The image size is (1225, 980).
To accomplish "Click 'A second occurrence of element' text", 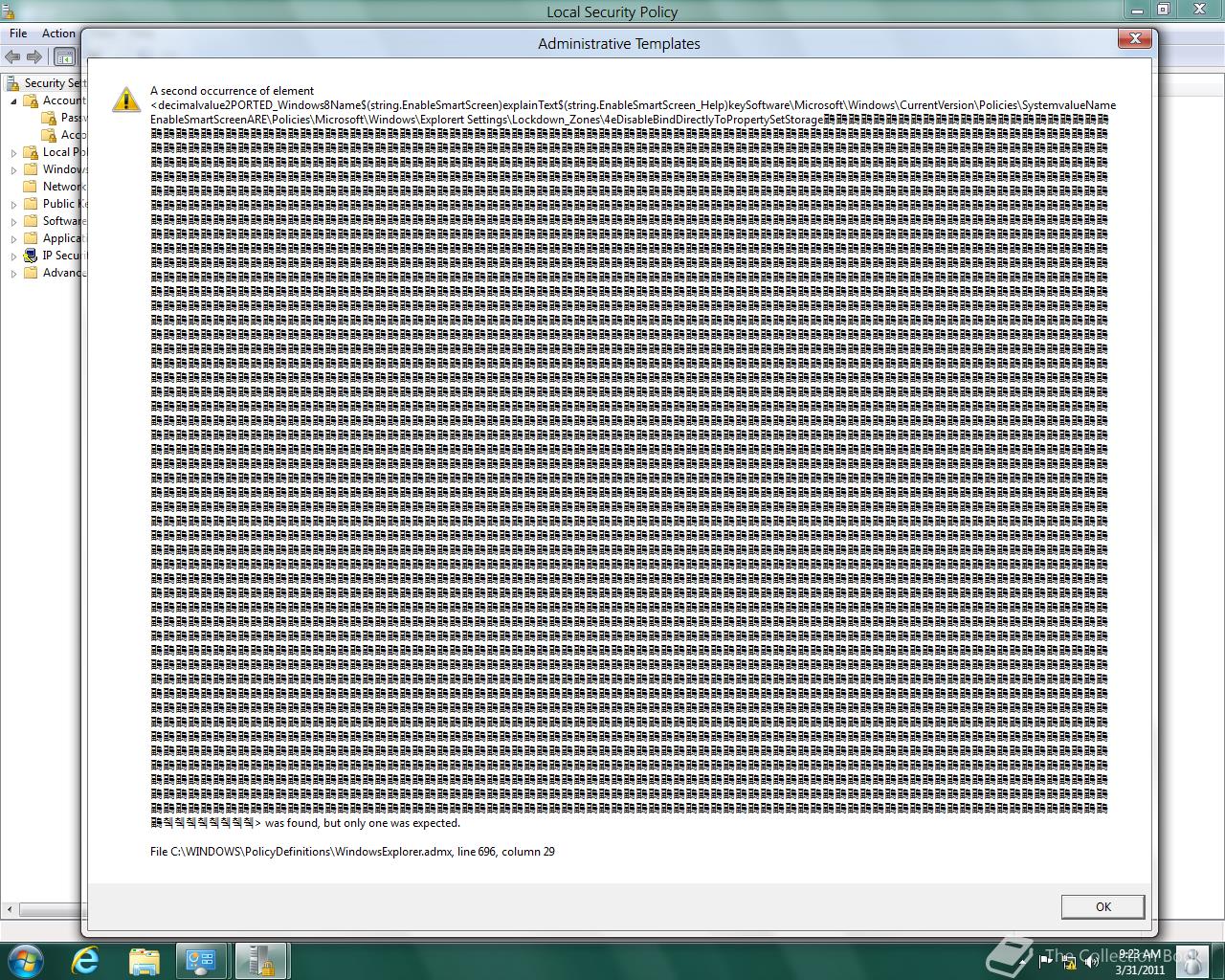I will point(232,91).
